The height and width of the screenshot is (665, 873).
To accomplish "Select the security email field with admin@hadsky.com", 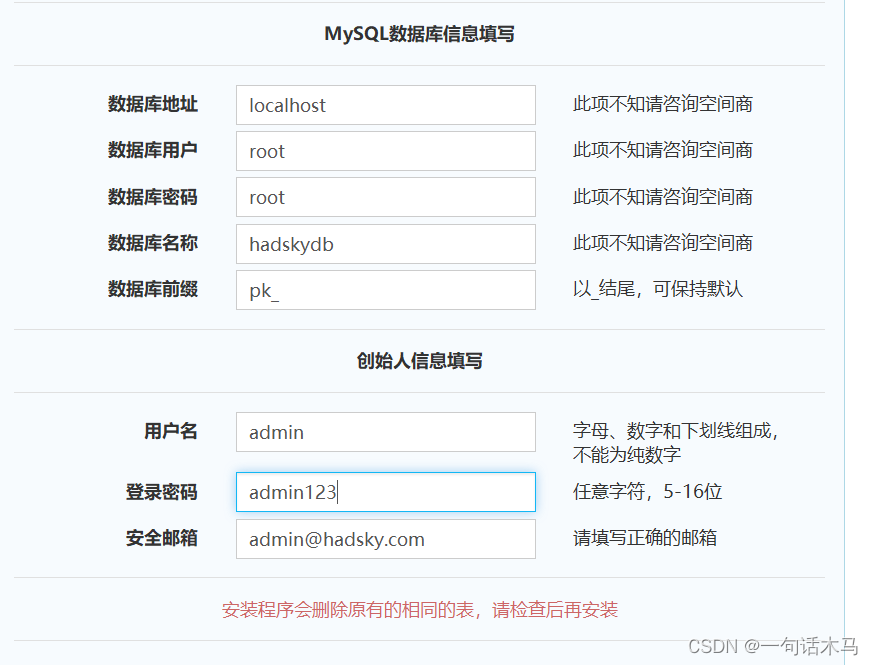I will click(x=385, y=539).
